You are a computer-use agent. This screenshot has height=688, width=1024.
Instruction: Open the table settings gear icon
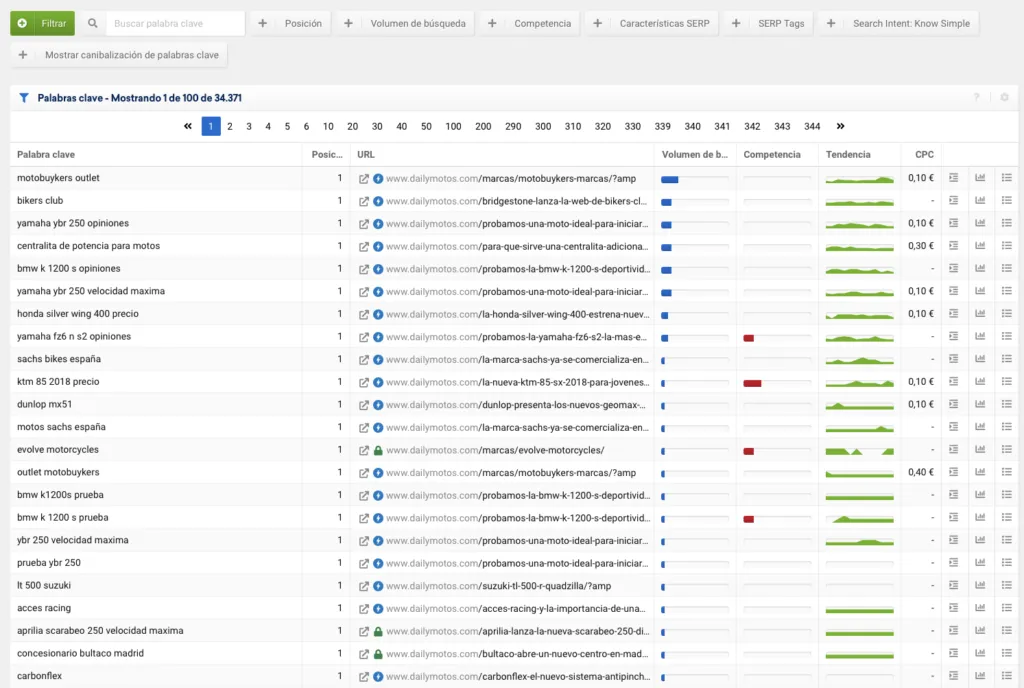(x=1004, y=97)
